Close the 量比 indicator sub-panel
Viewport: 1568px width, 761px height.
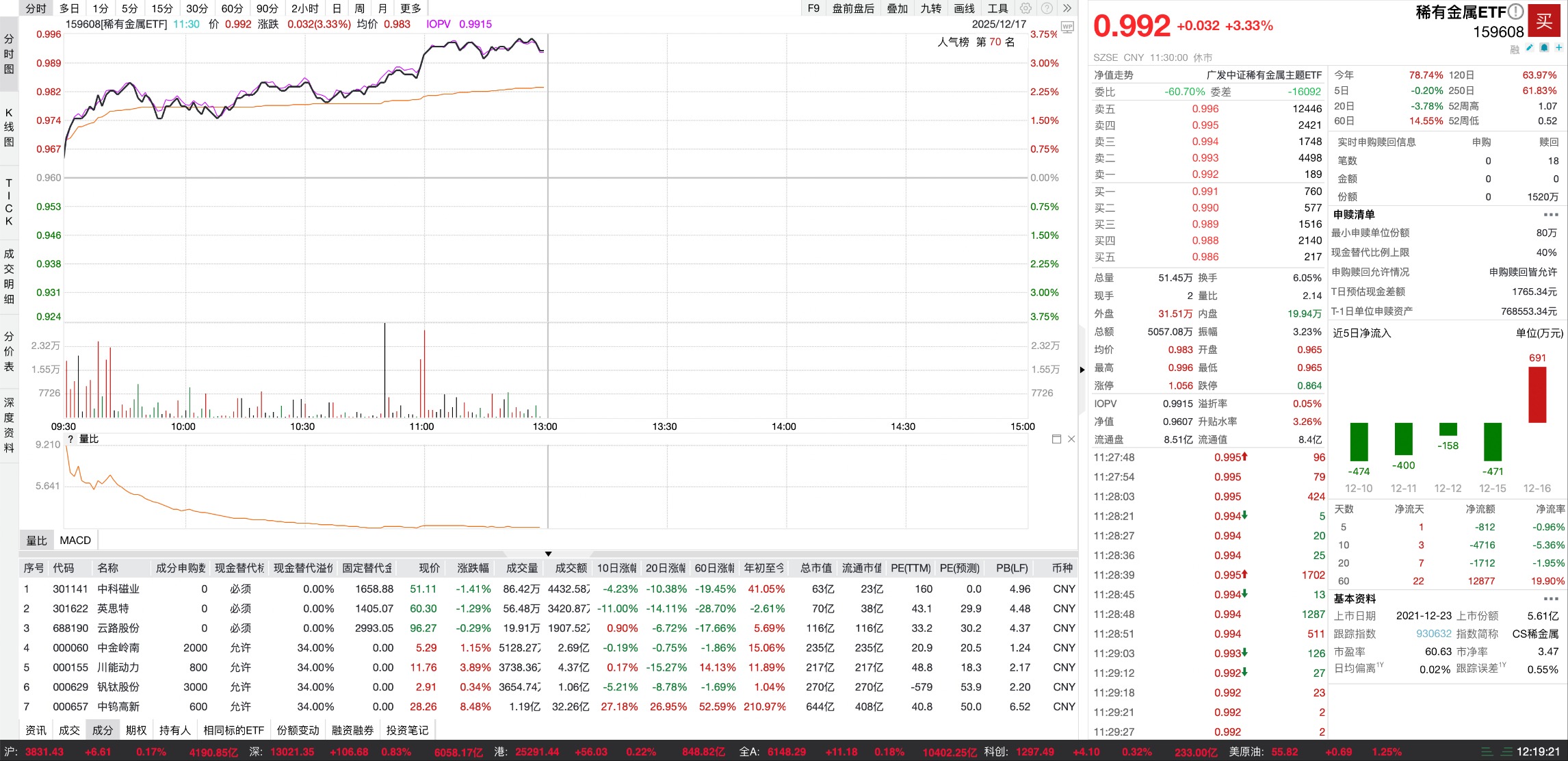coord(1071,439)
